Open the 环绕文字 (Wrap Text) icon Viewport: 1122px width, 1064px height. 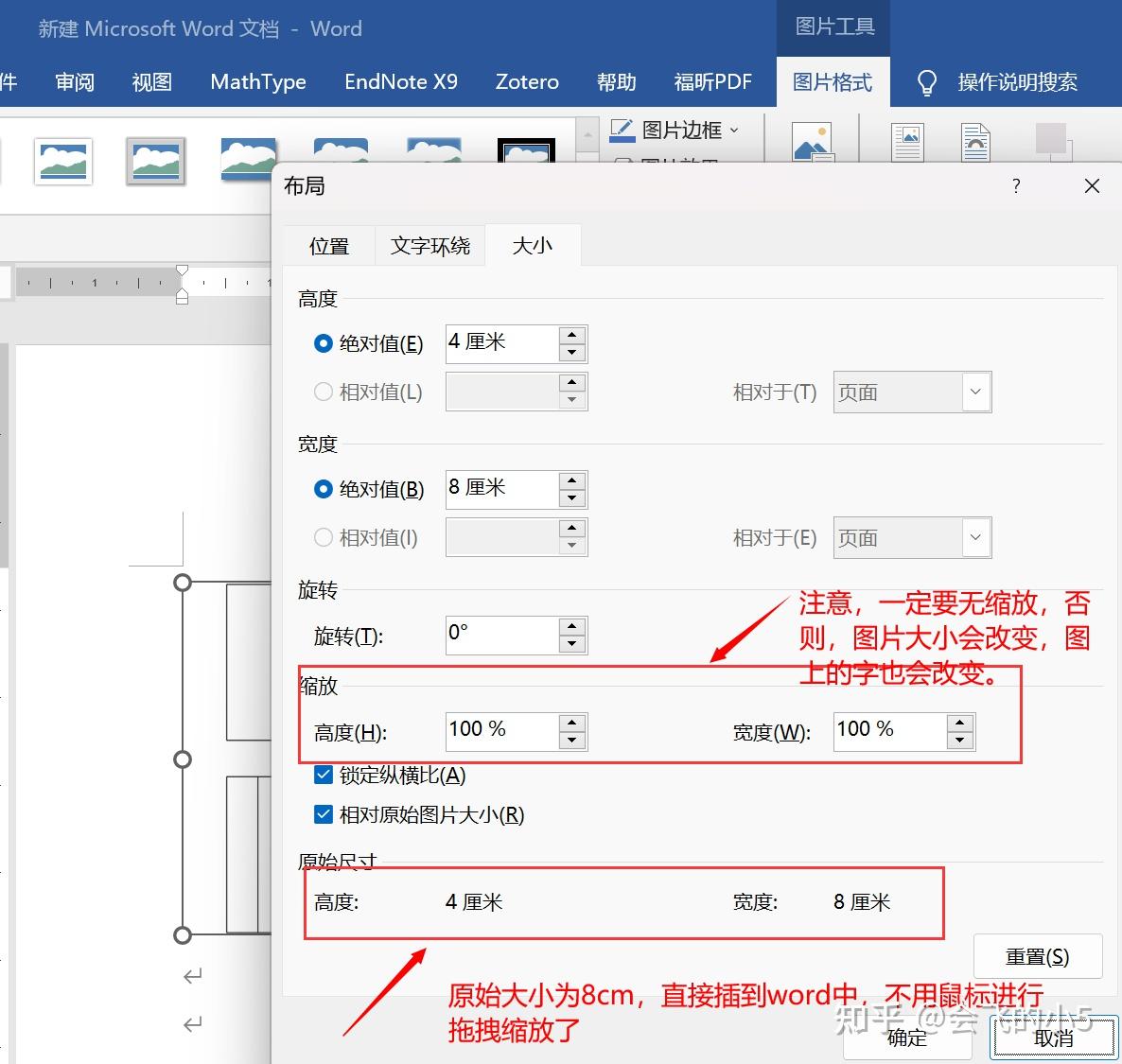pyautogui.click(x=974, y=142)
